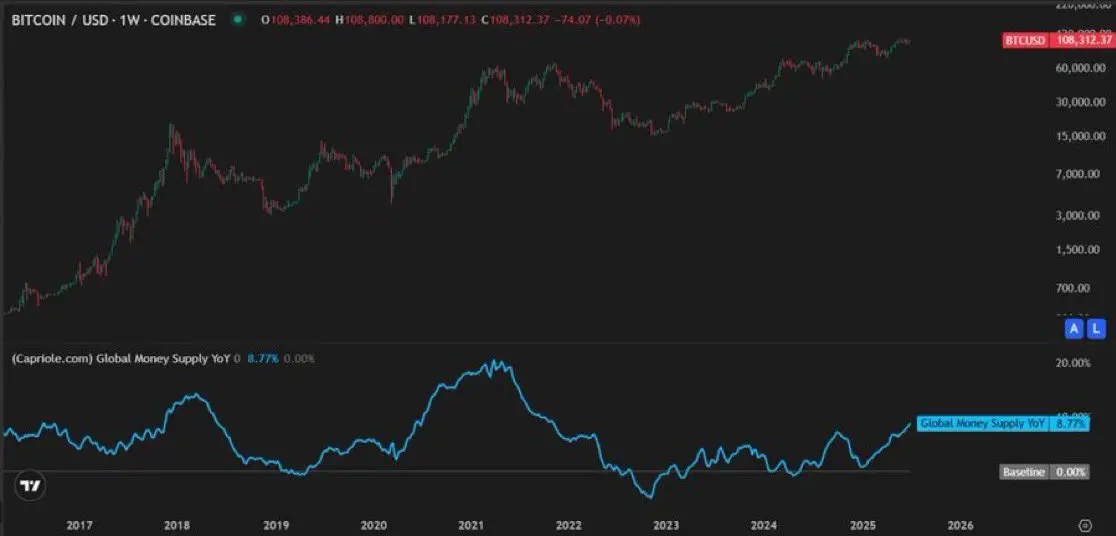This screenshot has height=536, width=1116.
Task: Click the 2021 time axis label
Action: click(471, 525)
